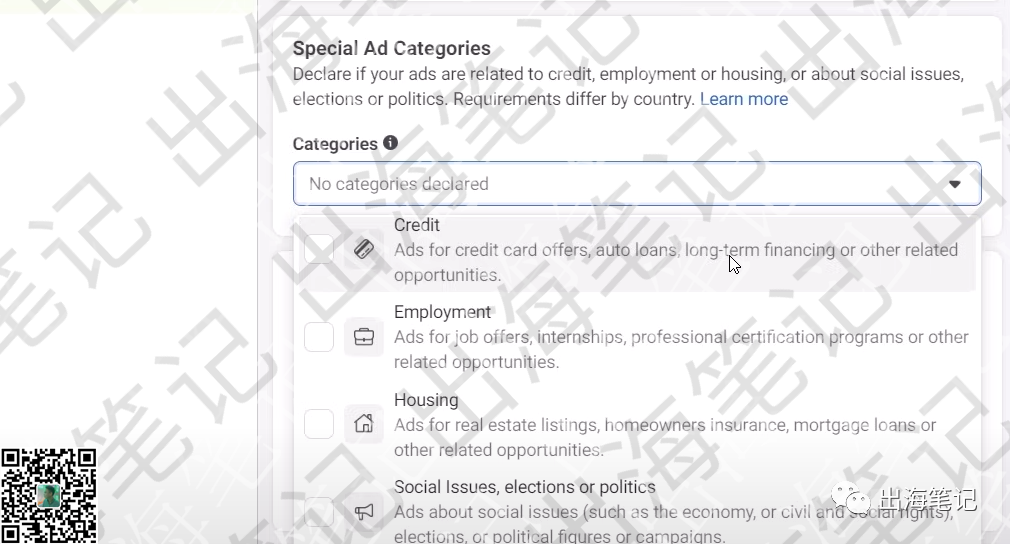Screen dimensions: 1010x544
Task: Click the WeChat logo icon
Action: click(x=850, y=498)
